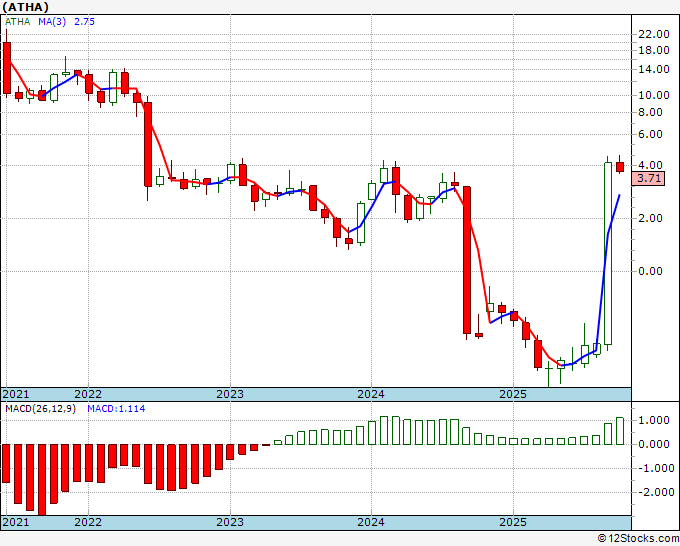Click the 8.00 price axis label
The image size is (680, 546).
click(651, 112)
